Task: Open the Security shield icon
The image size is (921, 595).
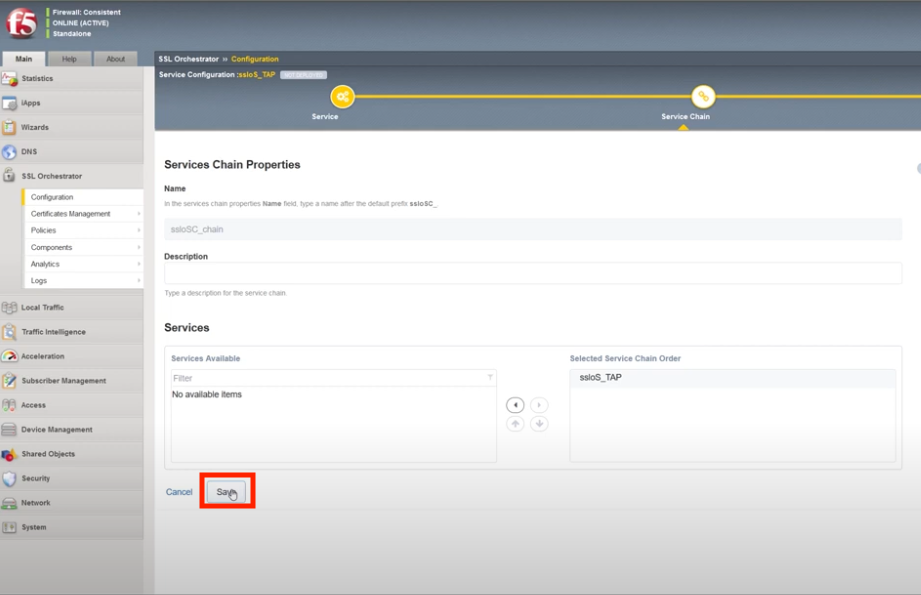Action: click(x=9, y=478)
